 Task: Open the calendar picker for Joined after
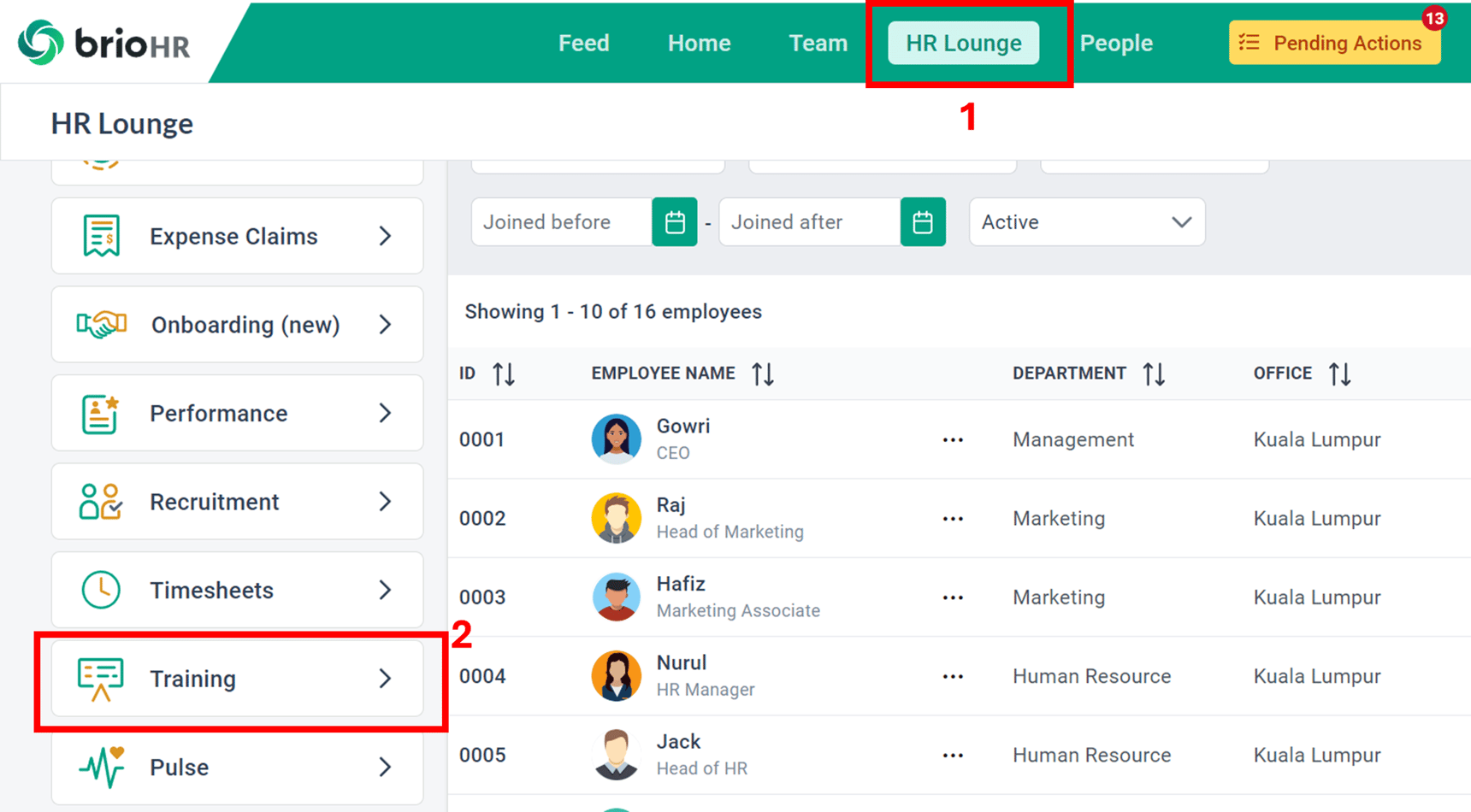click(923, 221)
